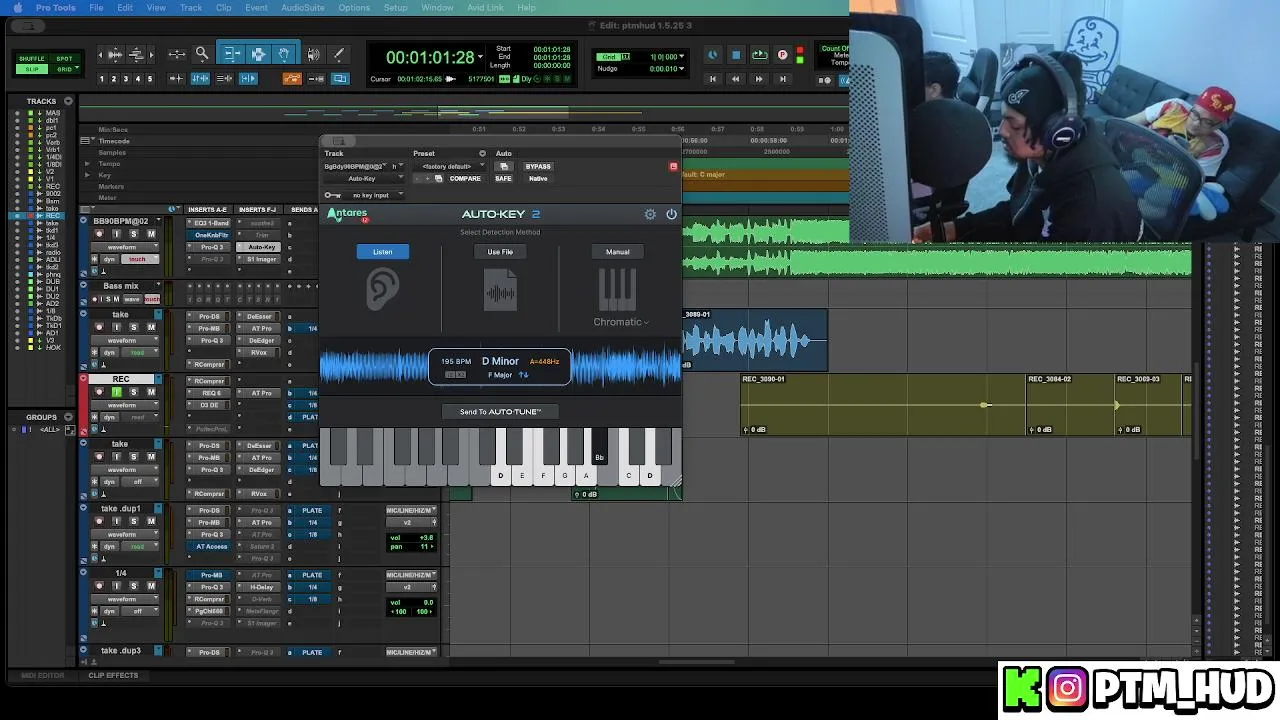Open the Window menu
The height and width of the screenshot is (720, 1280).
(x=437, y=8)
